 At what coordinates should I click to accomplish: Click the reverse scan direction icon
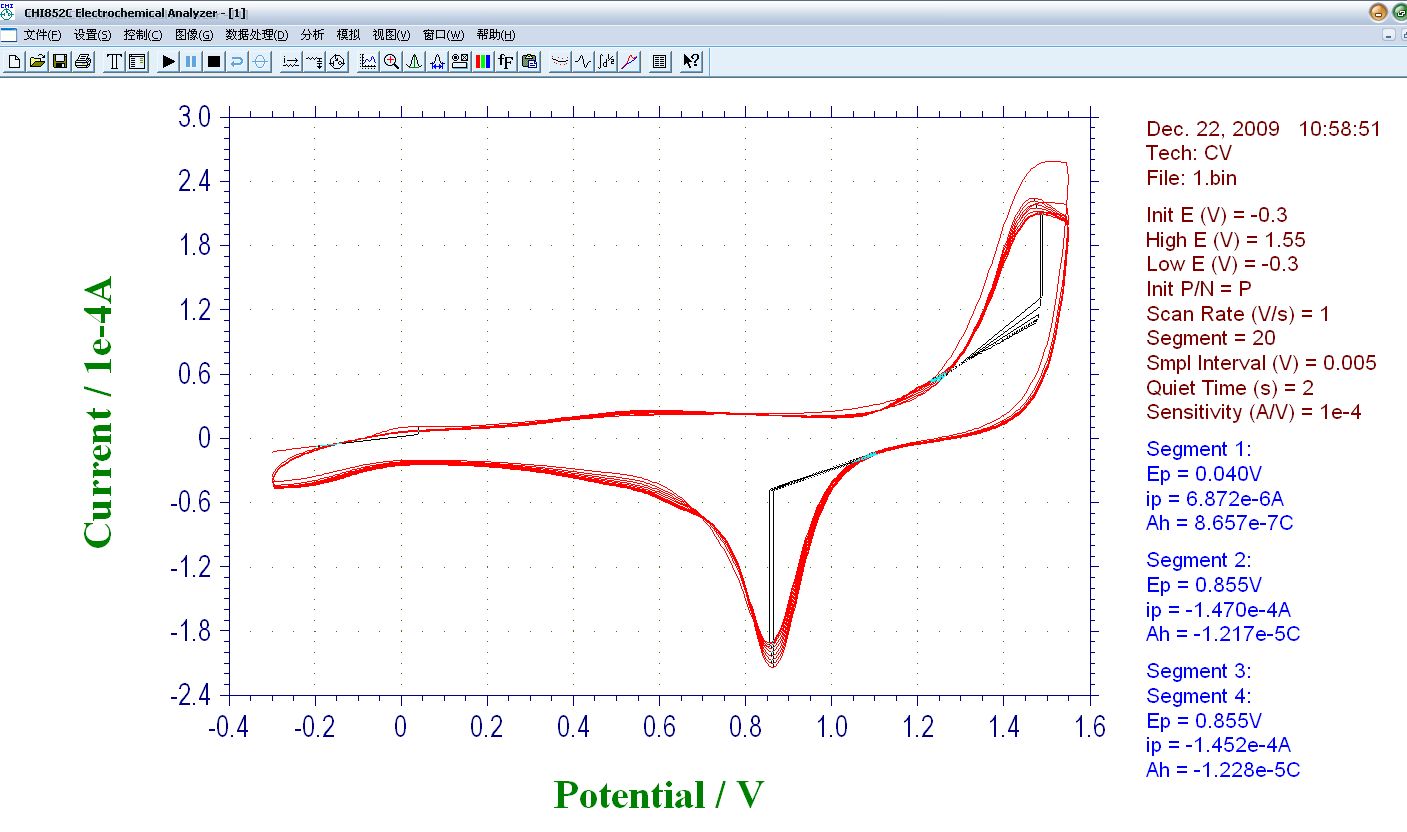(x=237, y=62)
